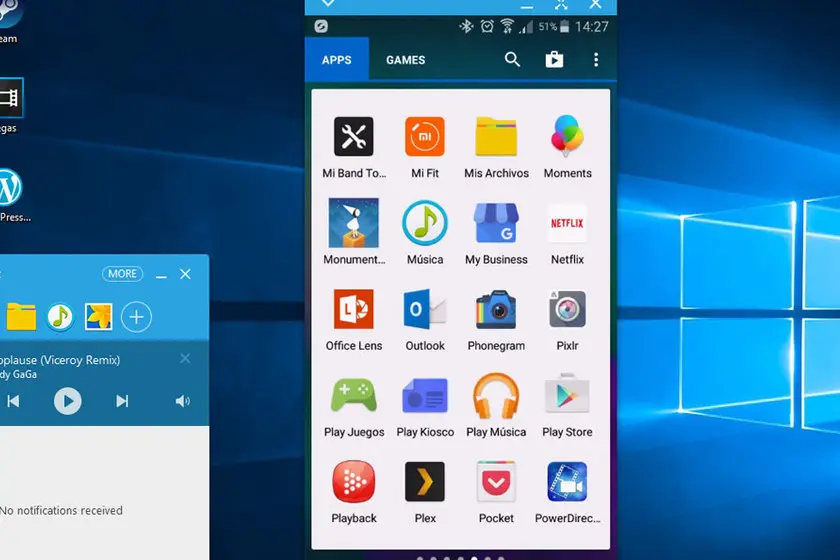Collapse the phone window with the top chevron
The width and height of the screenshot is (840, 560).
point(328,3)
